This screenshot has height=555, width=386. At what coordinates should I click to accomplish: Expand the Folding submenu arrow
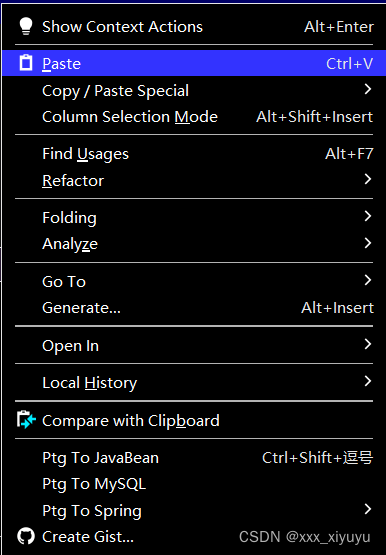(368, 216)
